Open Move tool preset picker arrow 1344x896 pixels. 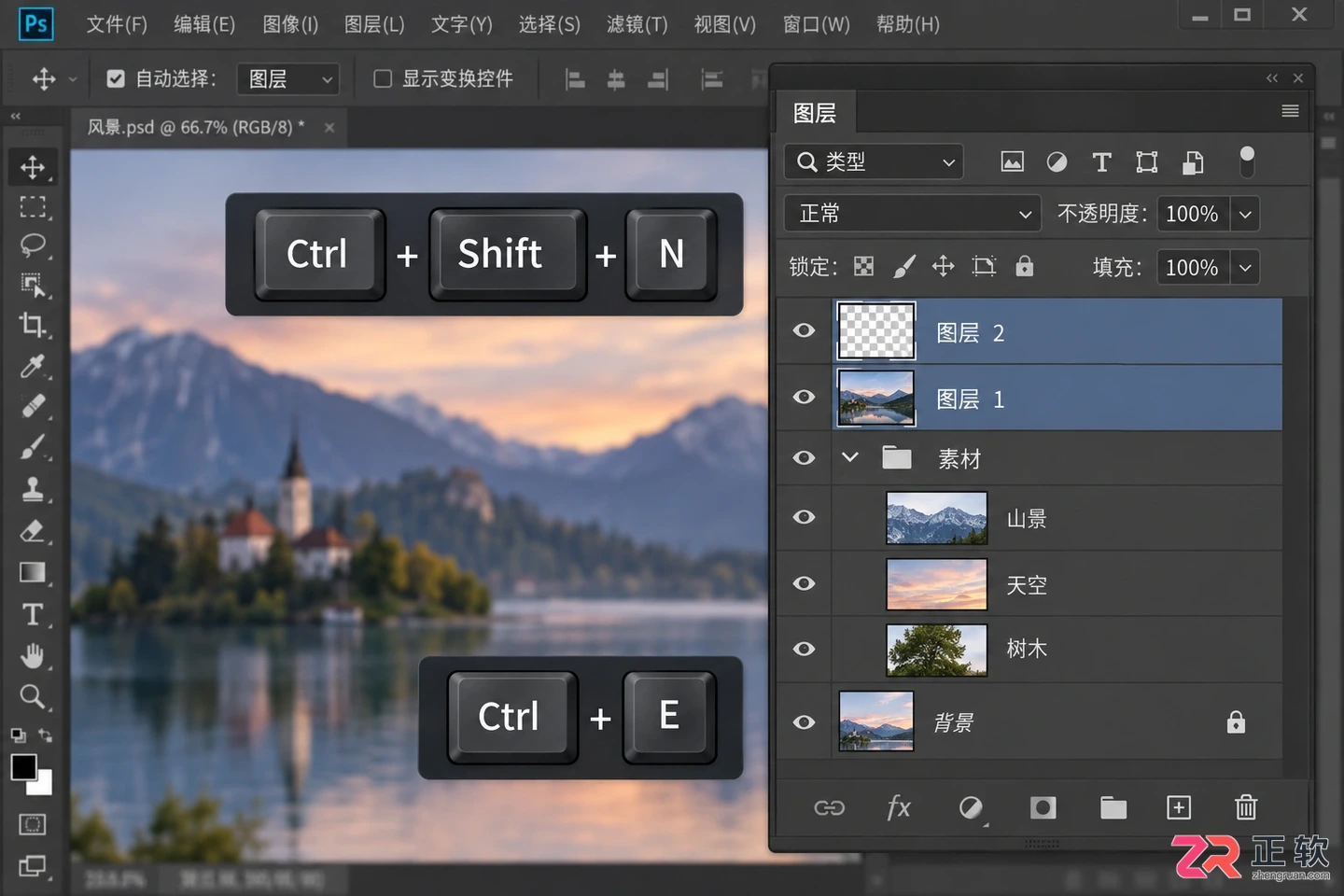[73, 79]
